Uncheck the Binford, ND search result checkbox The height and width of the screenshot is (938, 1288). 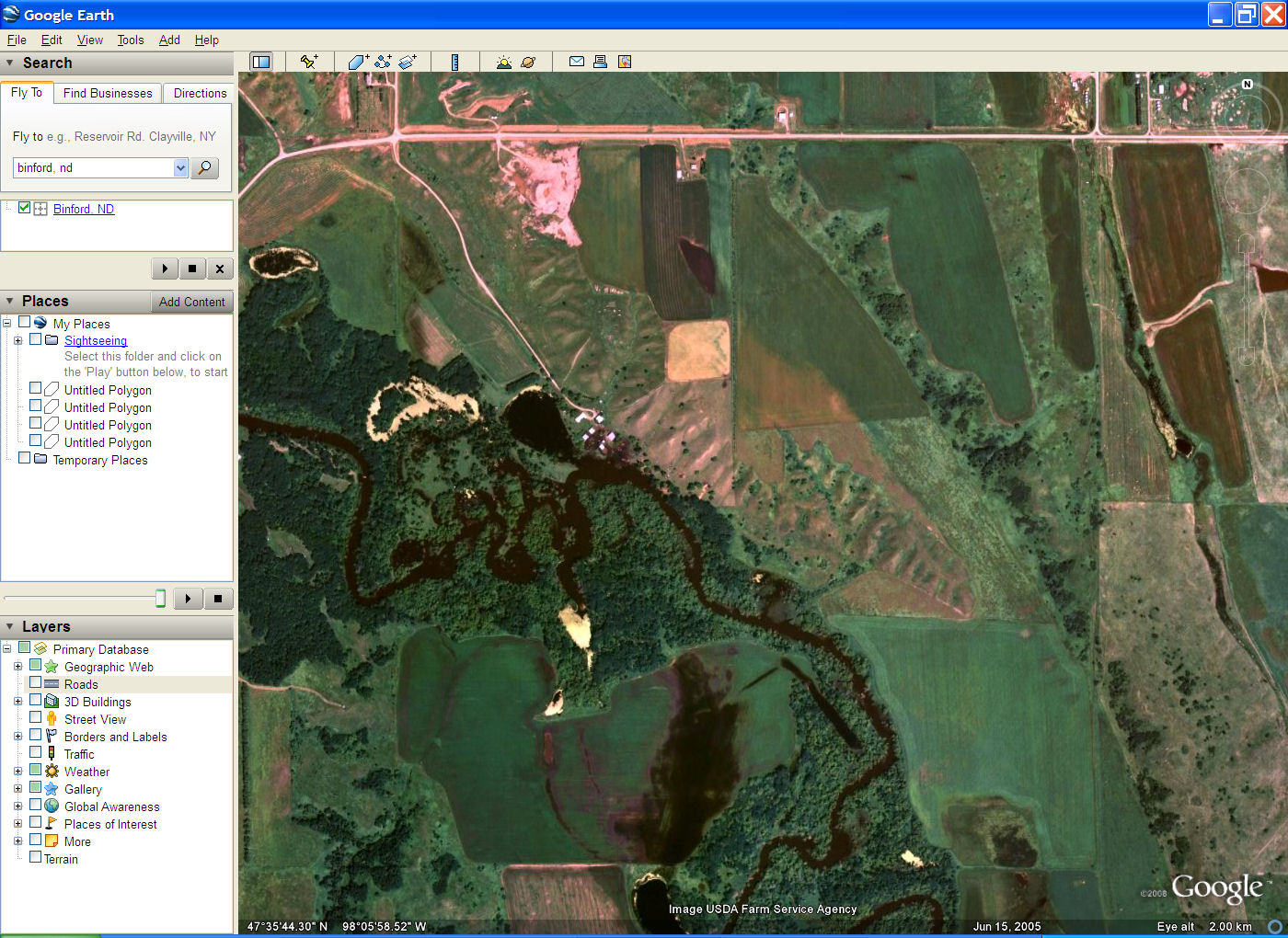[x=24, y=208]
